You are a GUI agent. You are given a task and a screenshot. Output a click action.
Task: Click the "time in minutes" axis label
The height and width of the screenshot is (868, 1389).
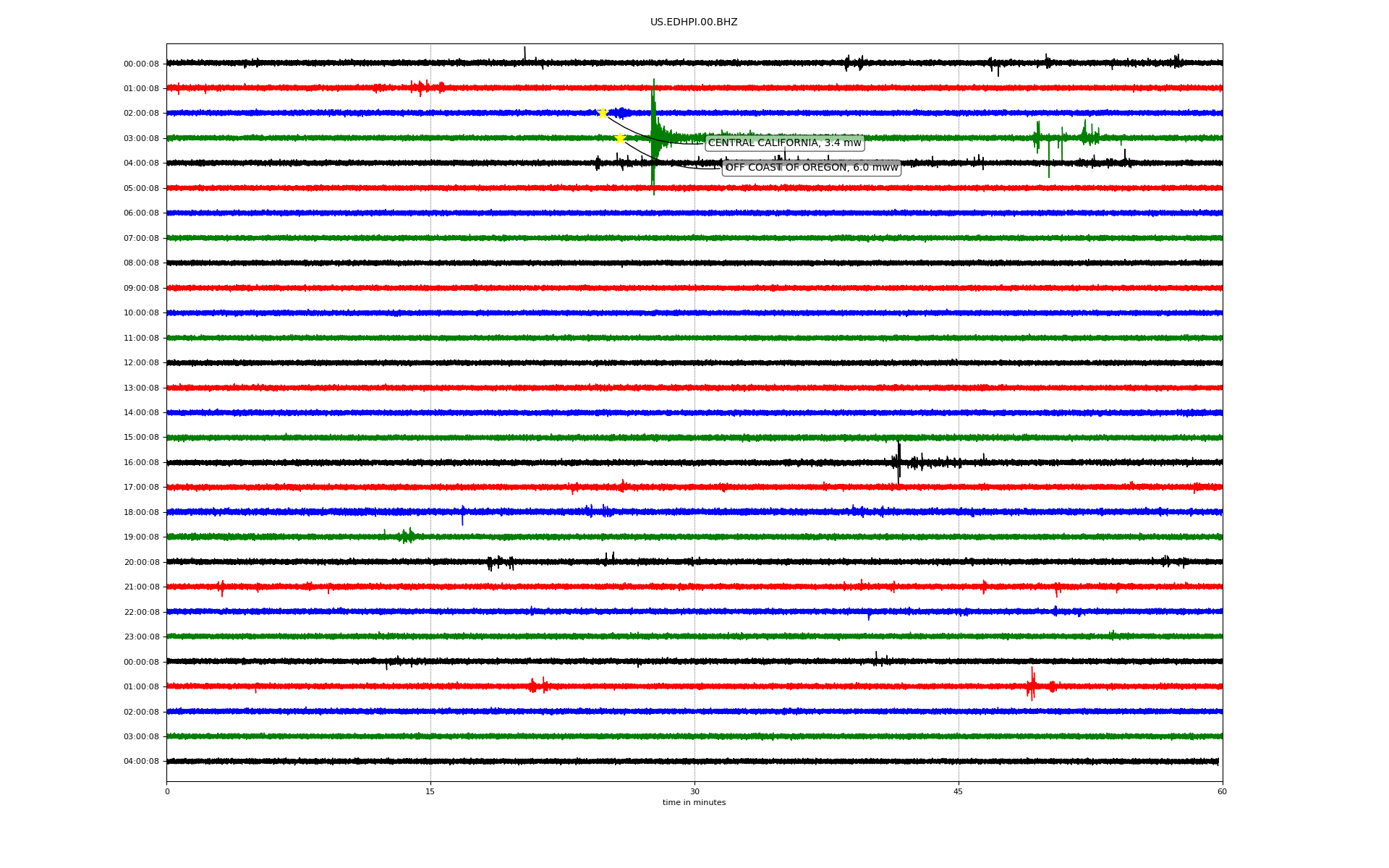694,803
